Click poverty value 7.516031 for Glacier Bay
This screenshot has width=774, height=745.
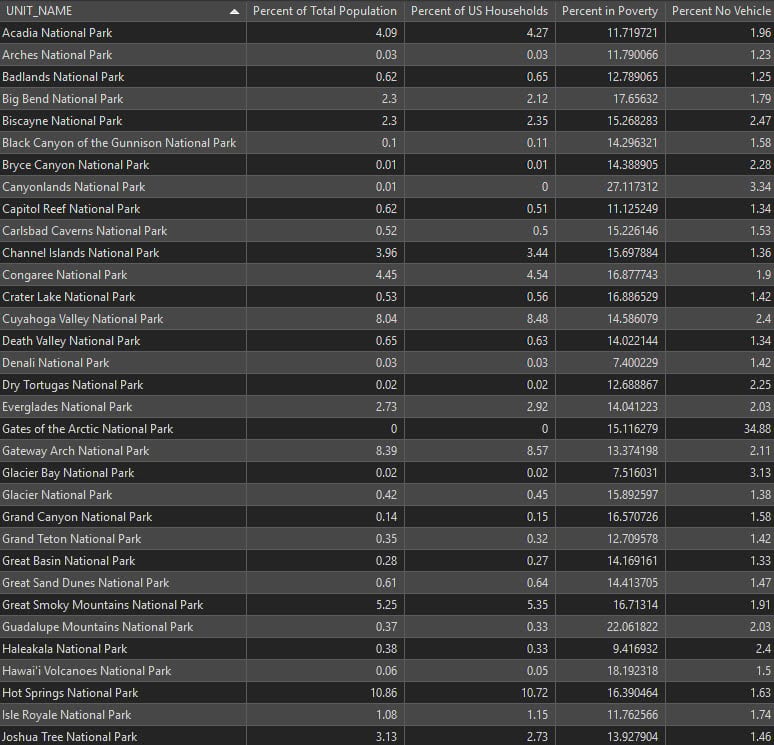[x=635, y=473]
